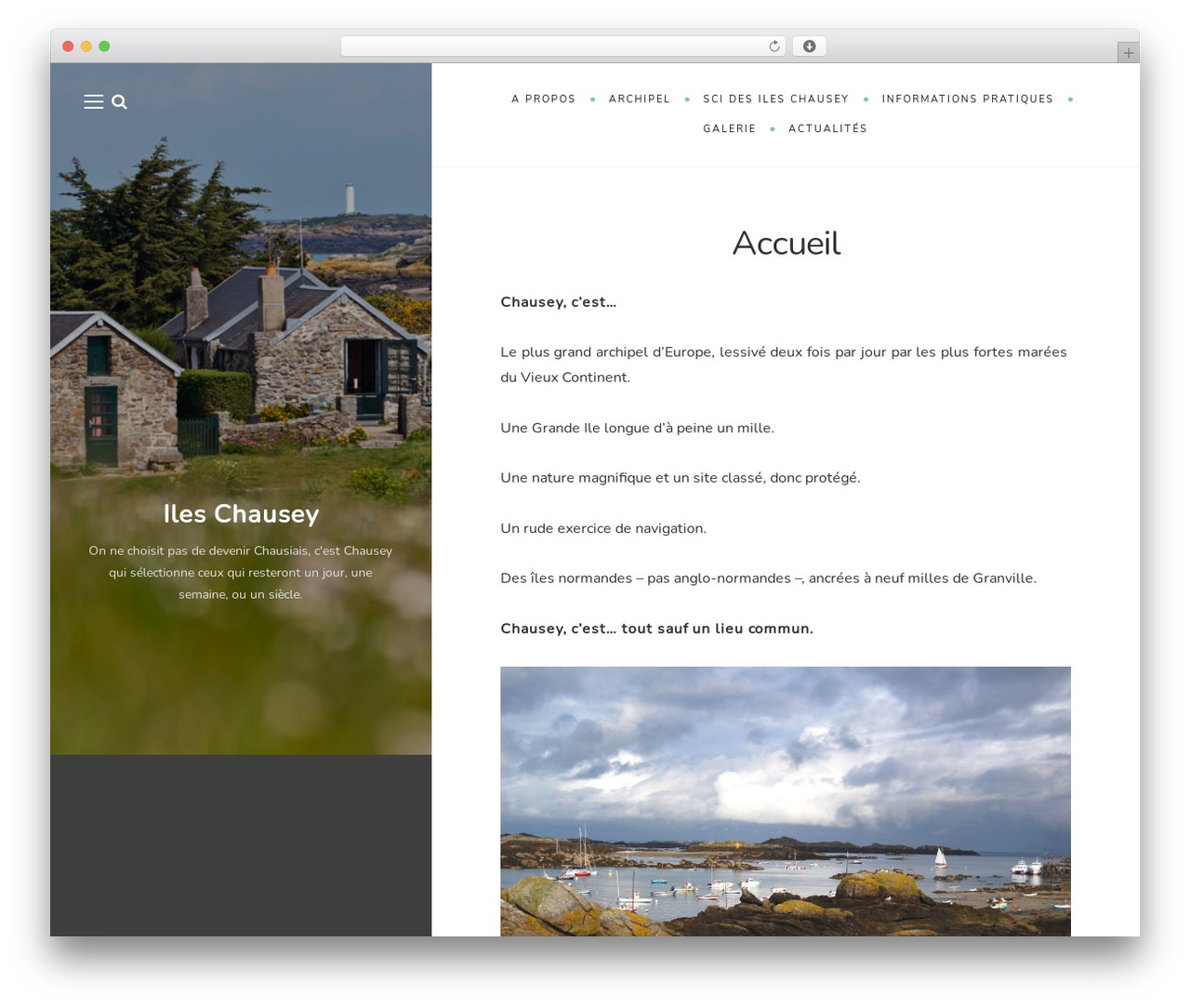Open Informations Pratiques menu item
This screenshot has height=1008, width=1190.
coord(968,99)
